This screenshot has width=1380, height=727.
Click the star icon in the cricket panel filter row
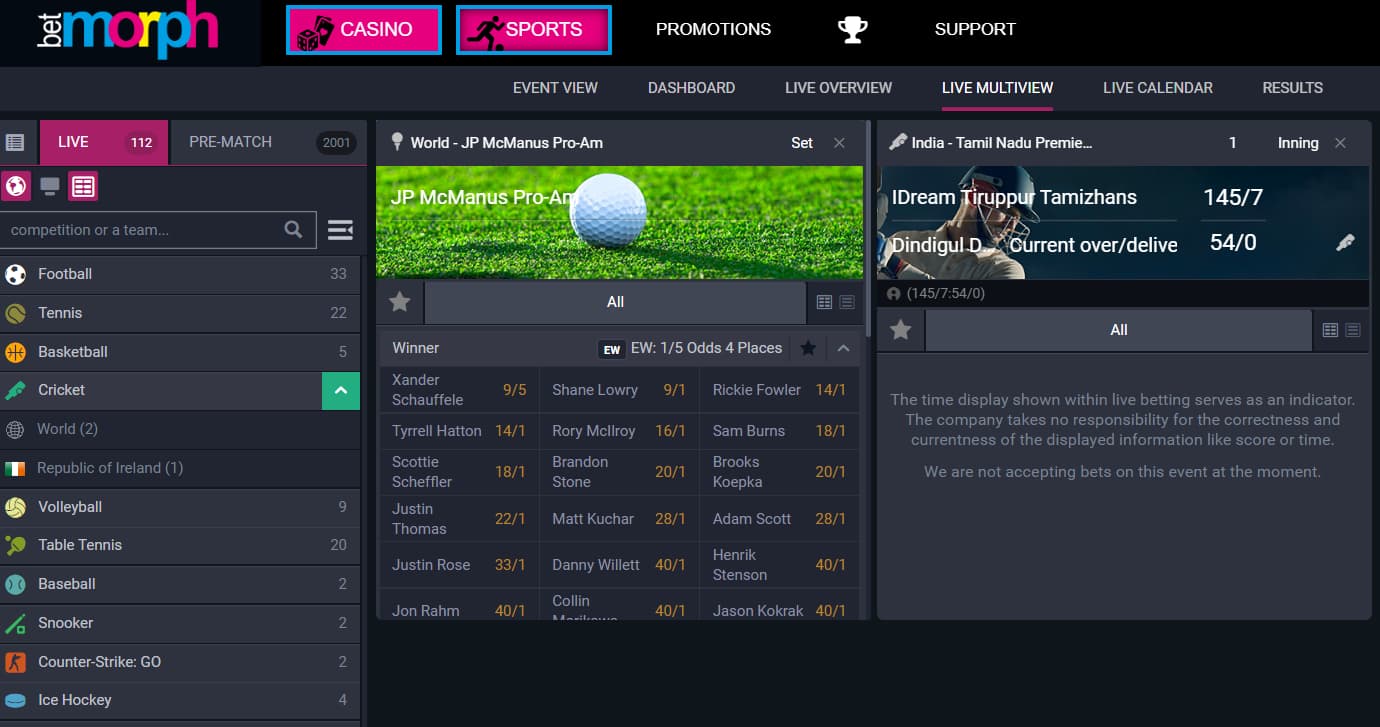tap(901, 330)
